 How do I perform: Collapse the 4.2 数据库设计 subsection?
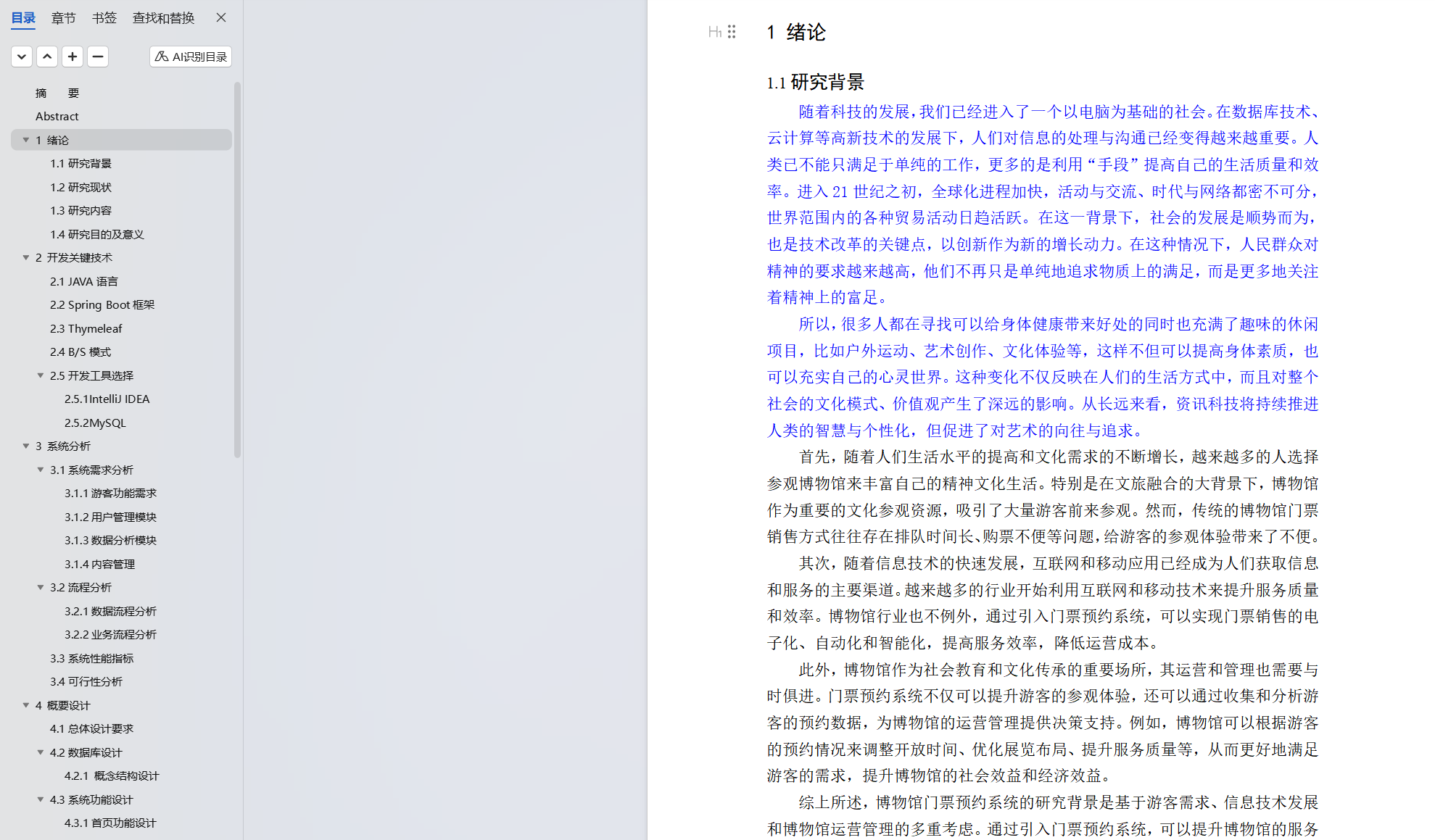coord(41,752)
